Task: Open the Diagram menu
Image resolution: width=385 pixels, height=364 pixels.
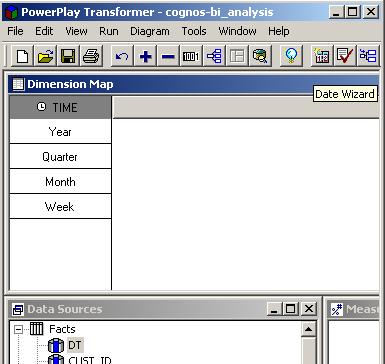Action: click(x=150, y=31)
